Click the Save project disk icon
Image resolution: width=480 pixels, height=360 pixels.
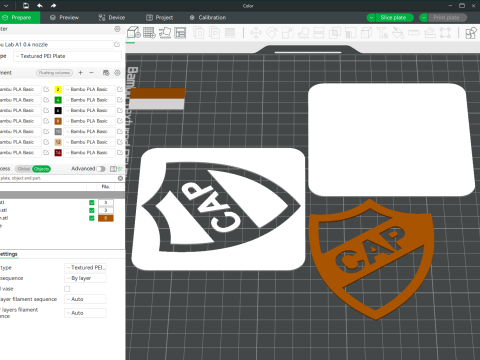26,5
